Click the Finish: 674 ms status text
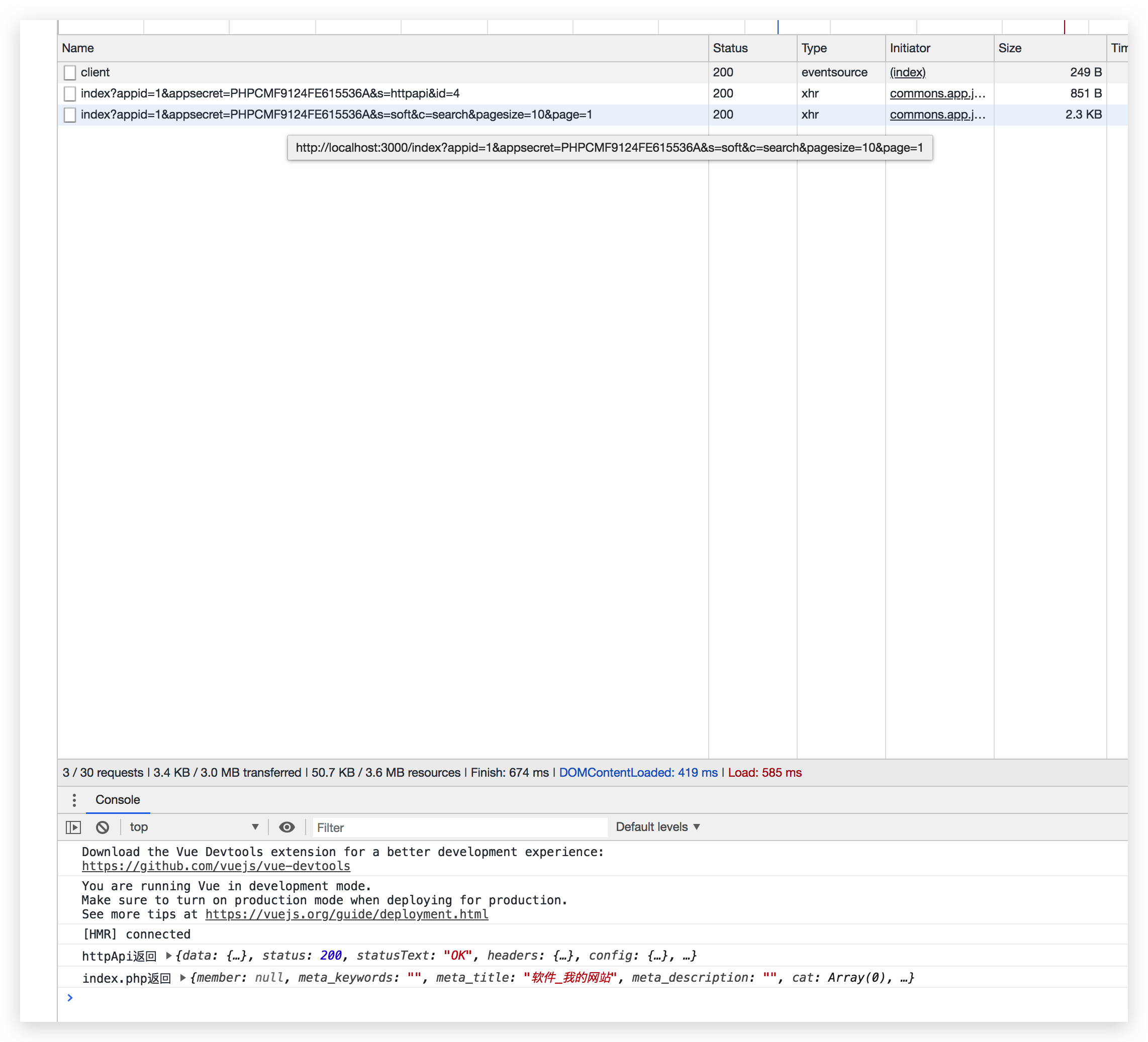The width and height of the screenshot is (1148, 1042). (509, 772)
